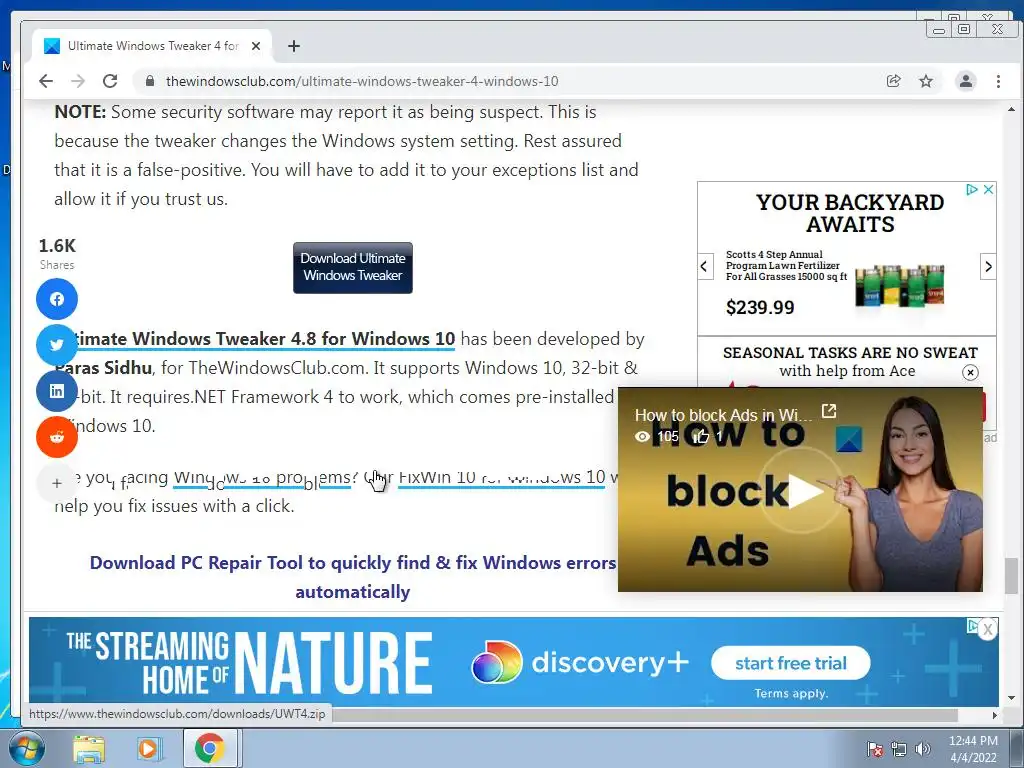Close the floating video player
The height and width of the screenshot is (768, 1024).
tap(970, 372)
